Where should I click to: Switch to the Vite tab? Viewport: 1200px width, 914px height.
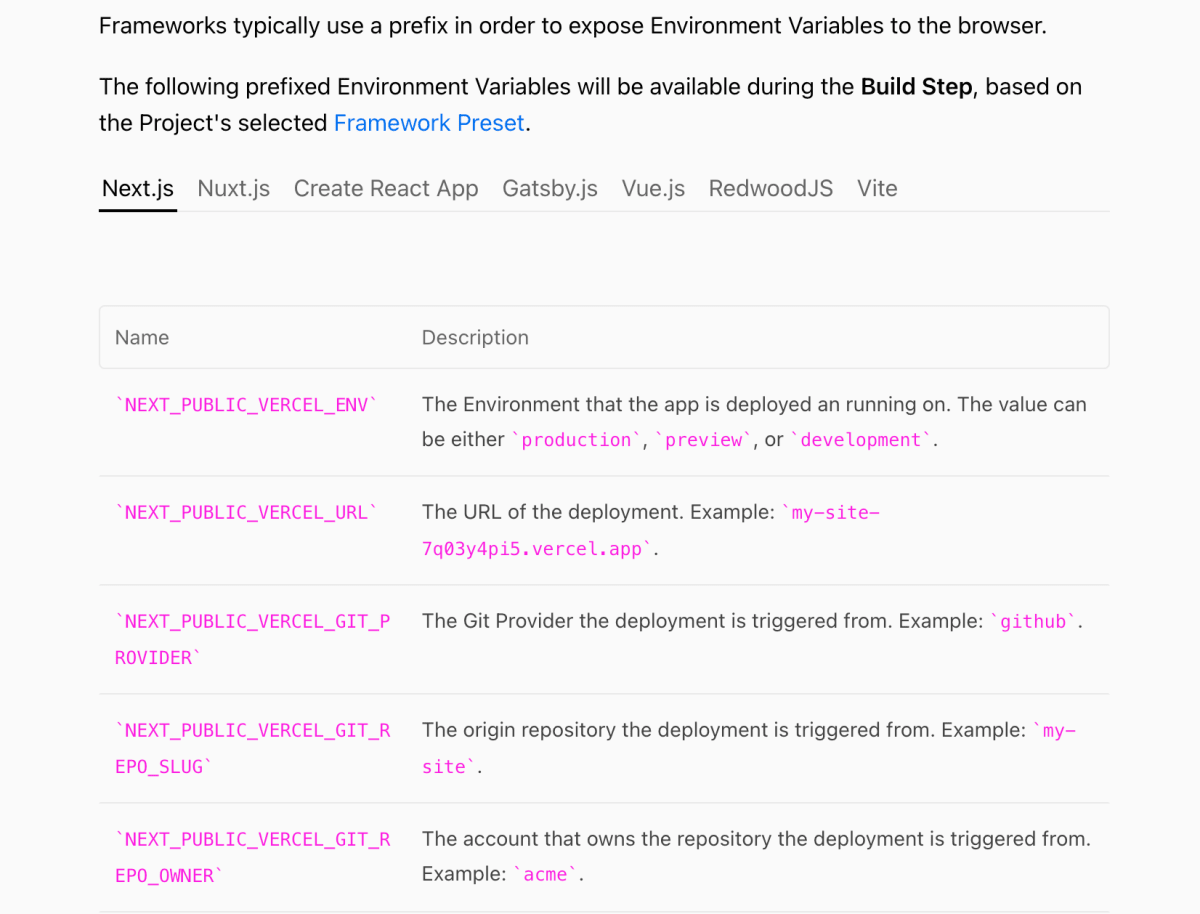pos(877,189)
